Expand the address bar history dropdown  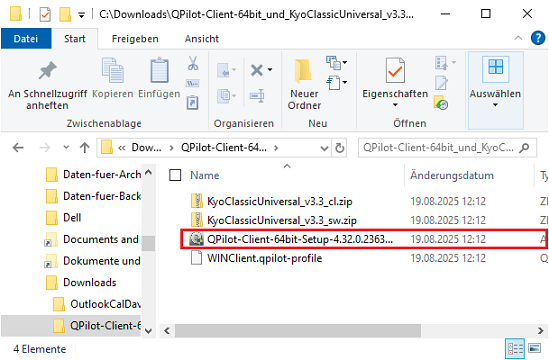(x=325, y=148)
